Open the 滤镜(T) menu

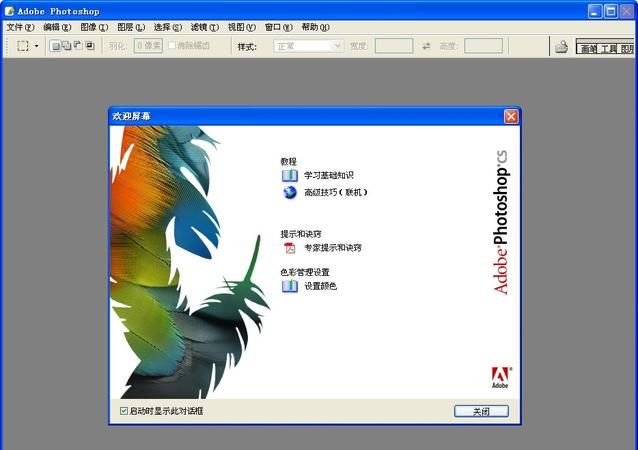click(205, 27)
